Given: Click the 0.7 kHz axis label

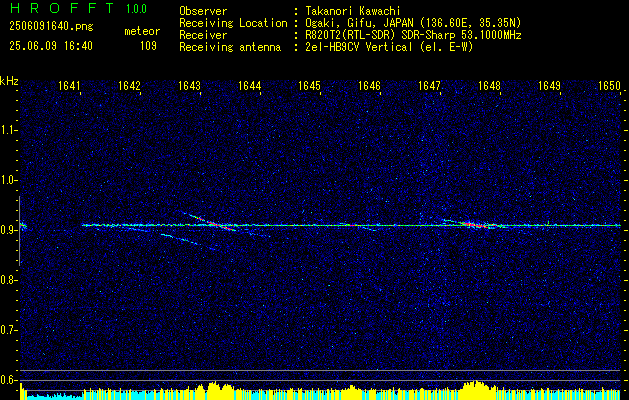Looking at the screenshot, I should click(x=8, y=330).
